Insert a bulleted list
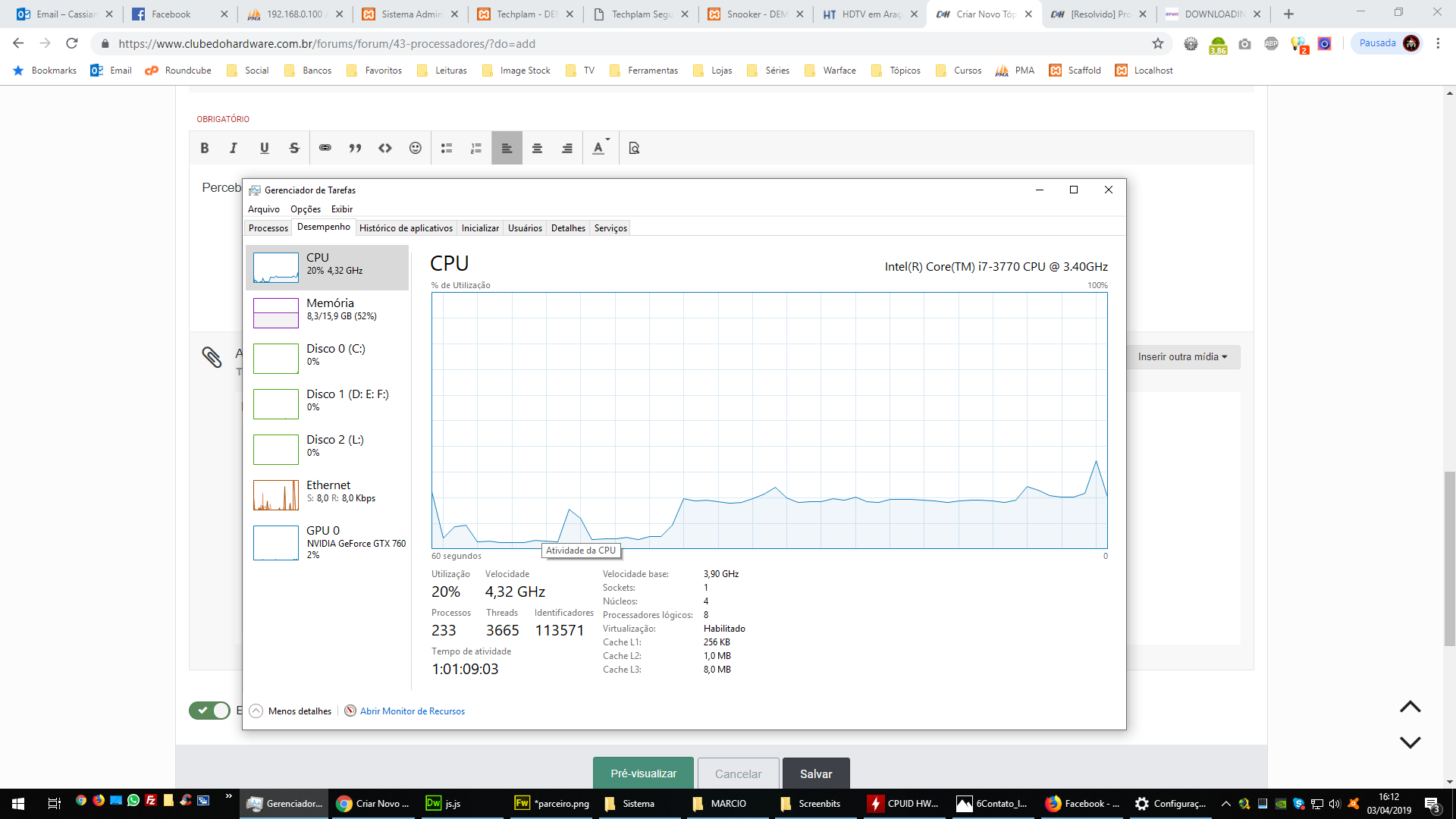This screenshot has width=1456, height=819. click(x=447, y=149)
